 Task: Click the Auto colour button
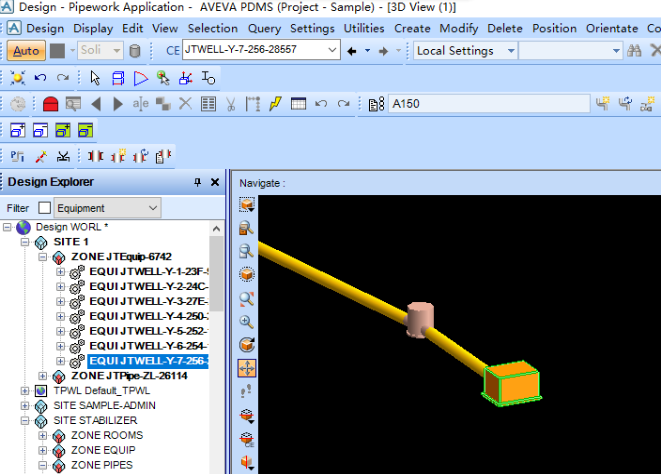[x=27, y=50]
